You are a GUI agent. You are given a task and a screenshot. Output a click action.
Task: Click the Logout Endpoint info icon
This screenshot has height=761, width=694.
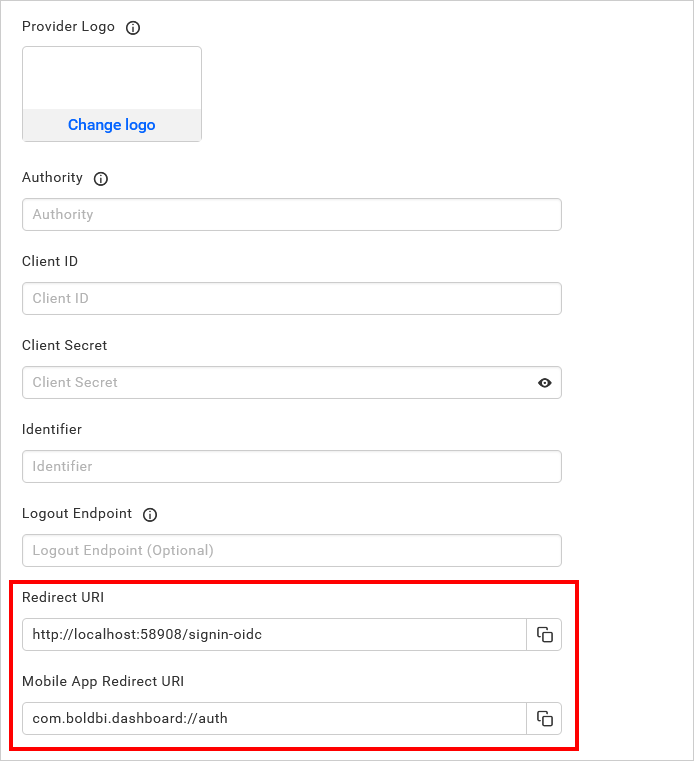coord(150,515)
